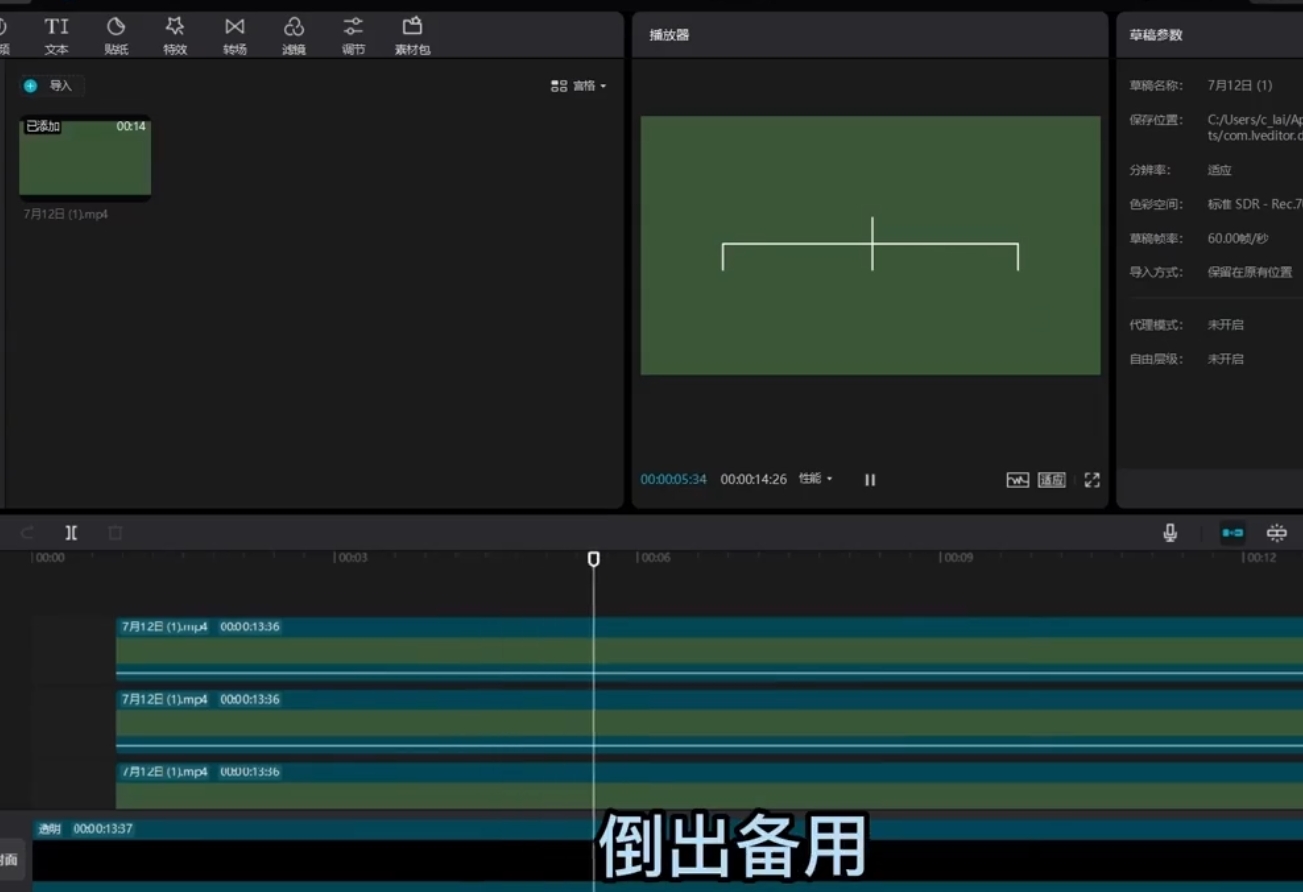Click the timeline playhead marker

[x=594, y=559]
